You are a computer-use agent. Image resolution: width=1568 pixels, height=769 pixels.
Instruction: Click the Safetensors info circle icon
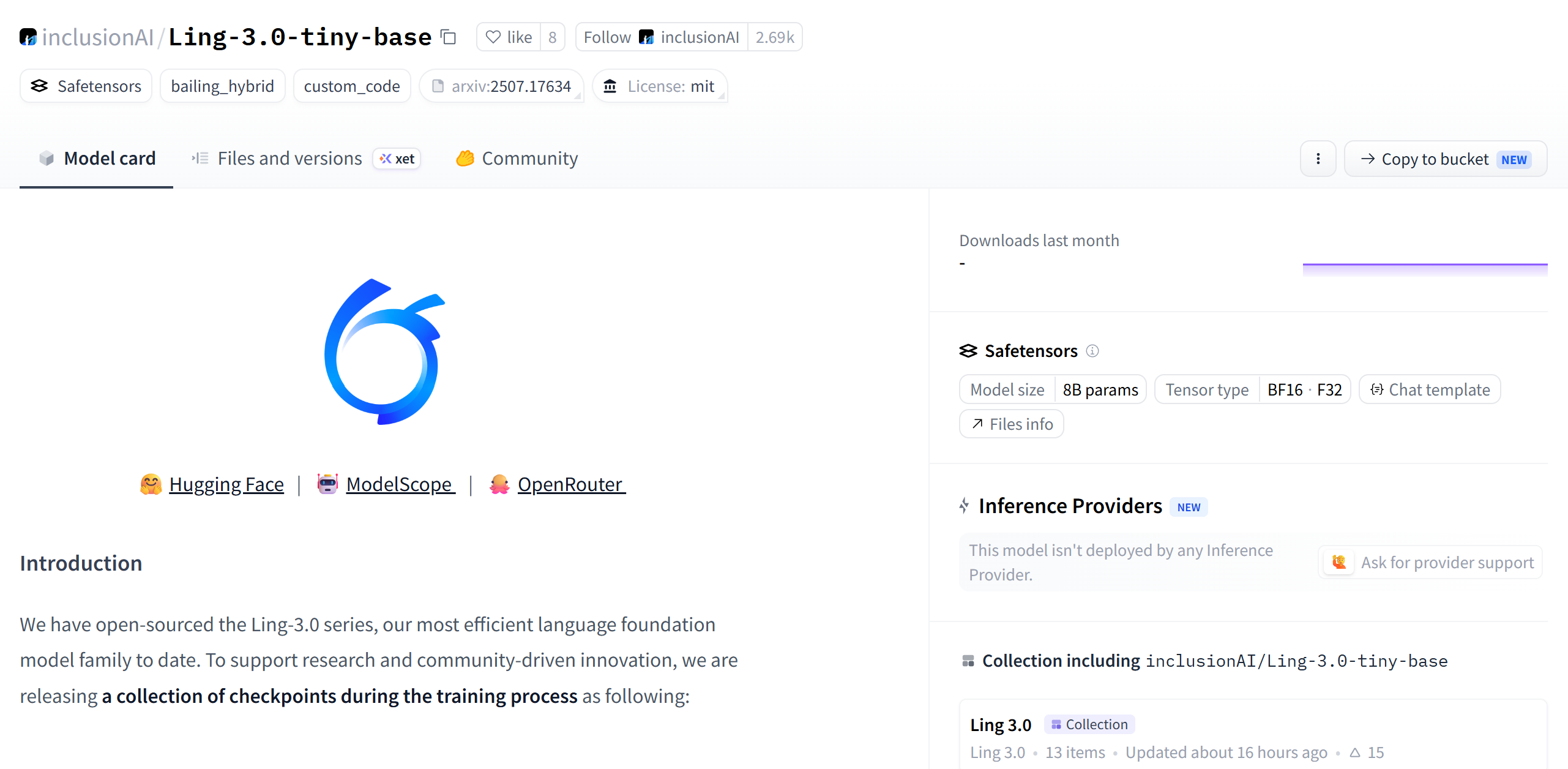pos(1092,351)
